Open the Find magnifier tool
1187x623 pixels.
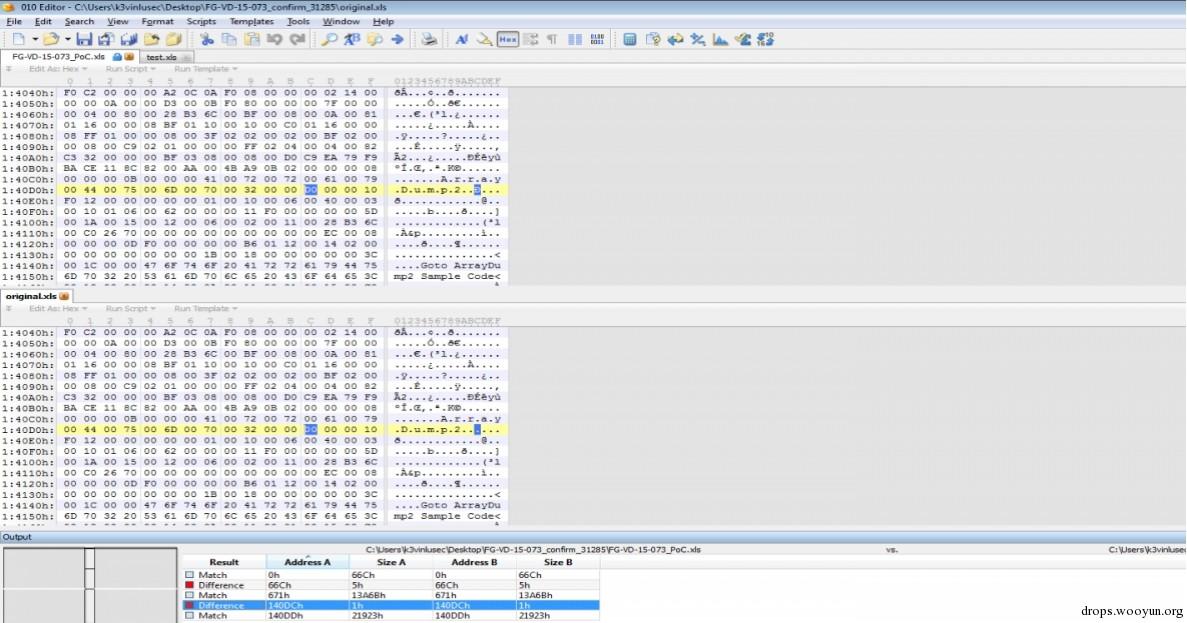click(329, 39)
